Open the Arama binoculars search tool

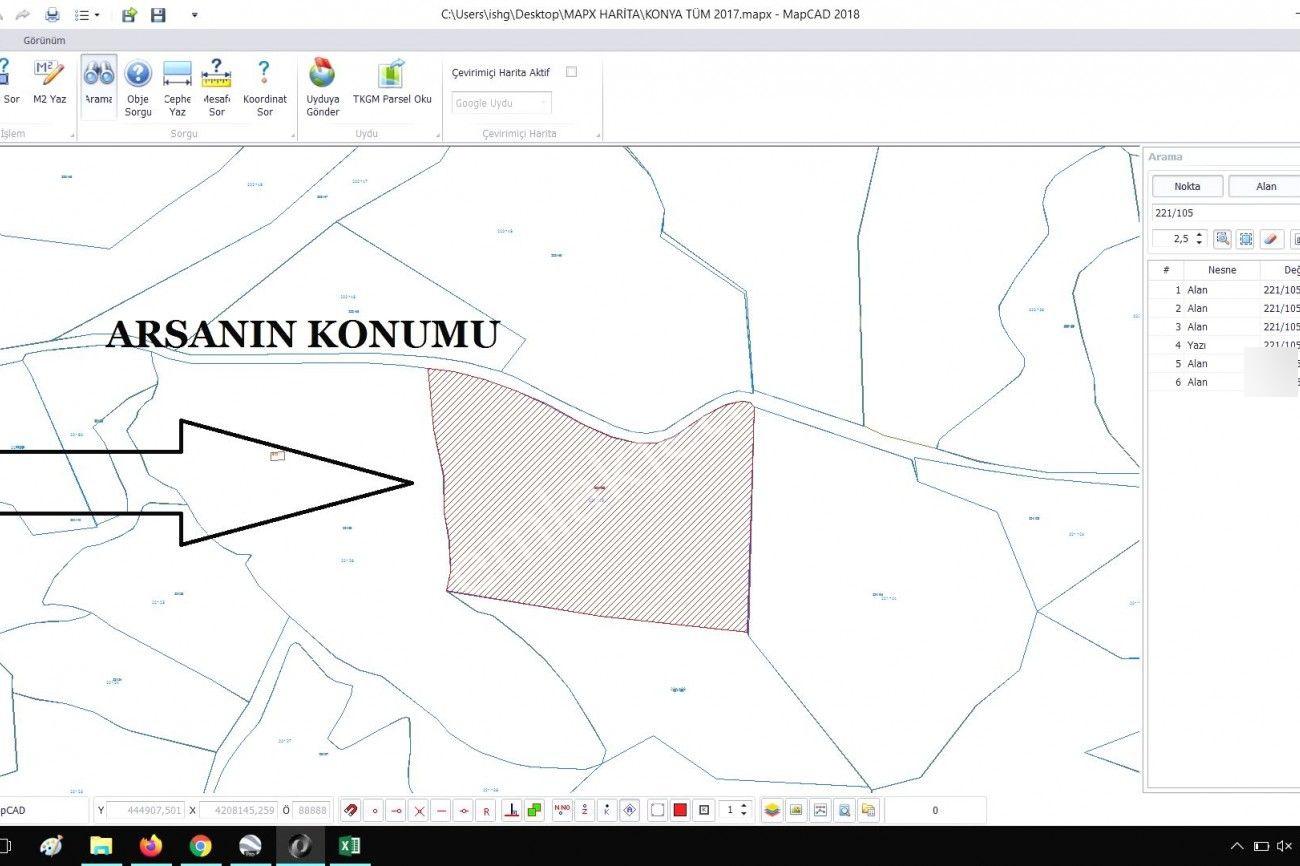99,86
